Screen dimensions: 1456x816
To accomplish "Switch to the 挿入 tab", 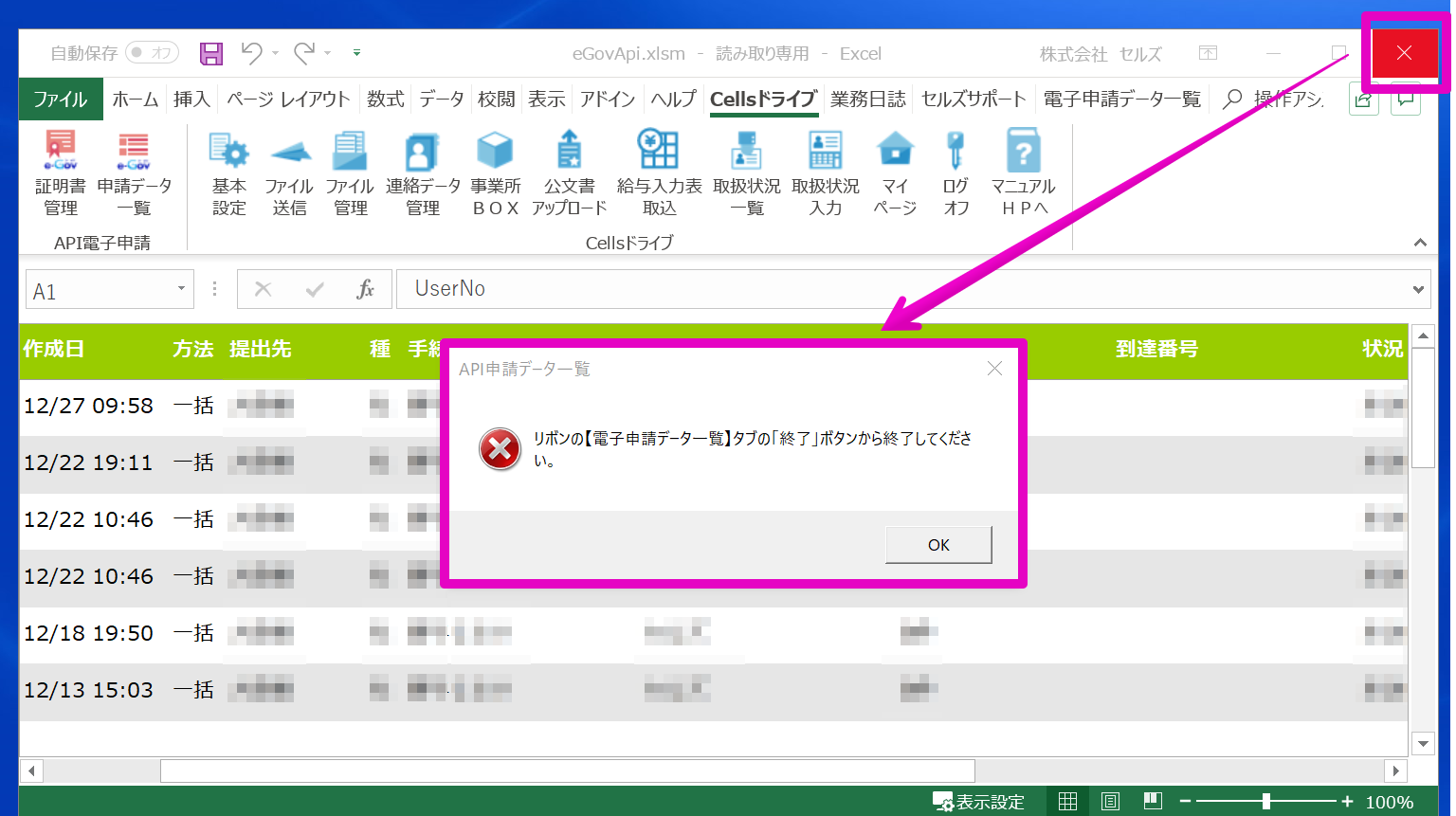I will pyautogui.click(x=191, y=100).
